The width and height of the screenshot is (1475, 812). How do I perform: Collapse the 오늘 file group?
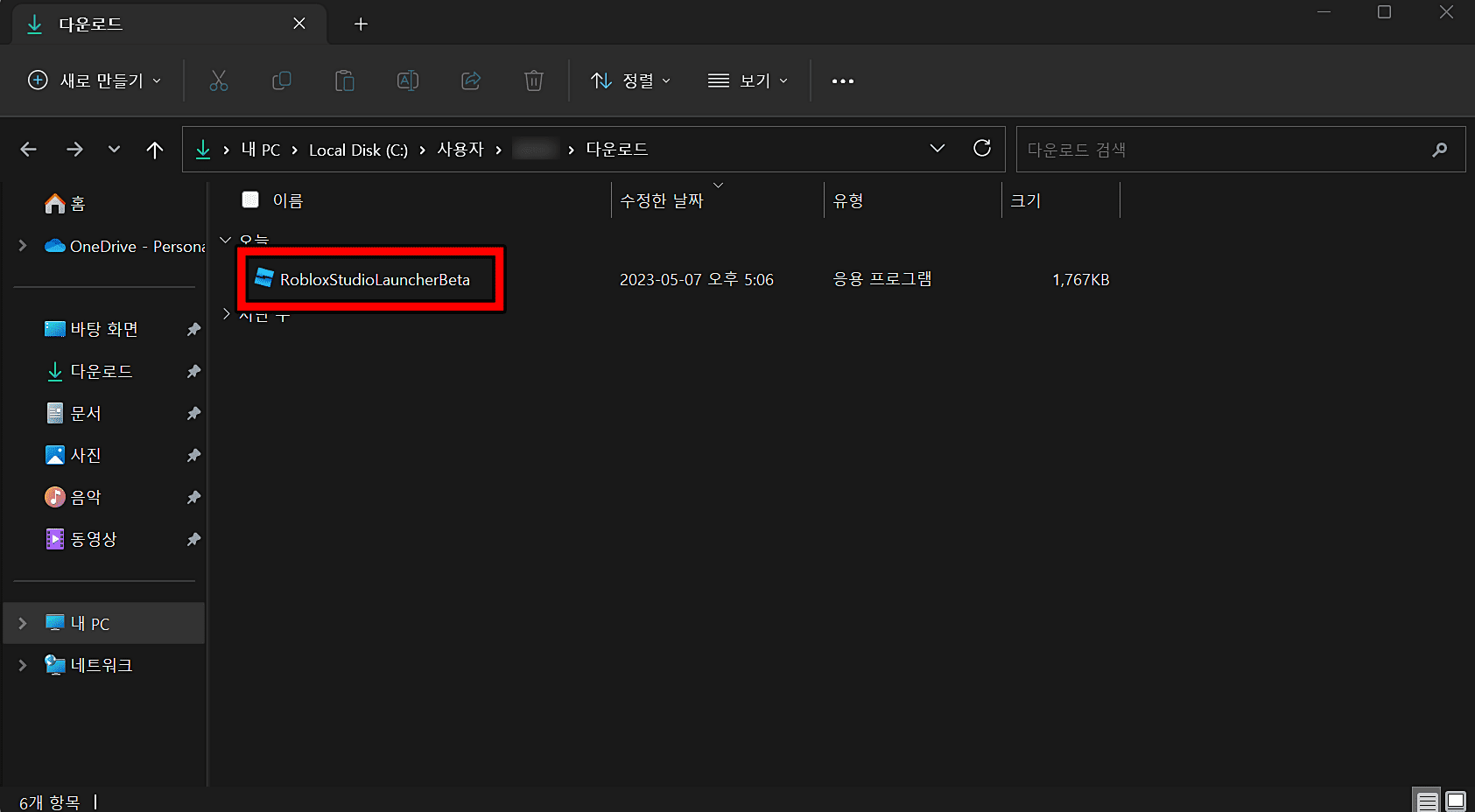[x=225, y=239]
